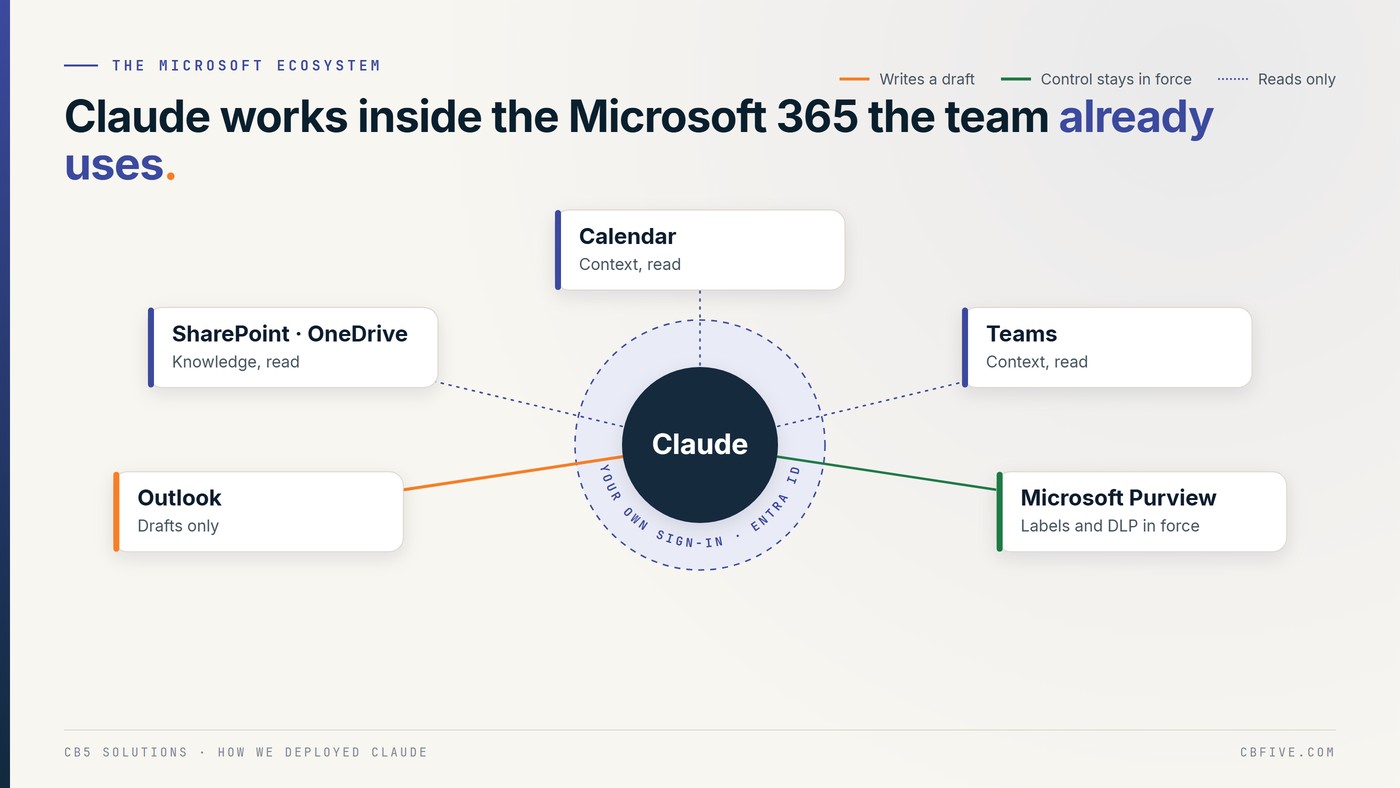Select the SharePoint · OneDrive card
1400x788 pixels.
[x=293, y=347]
